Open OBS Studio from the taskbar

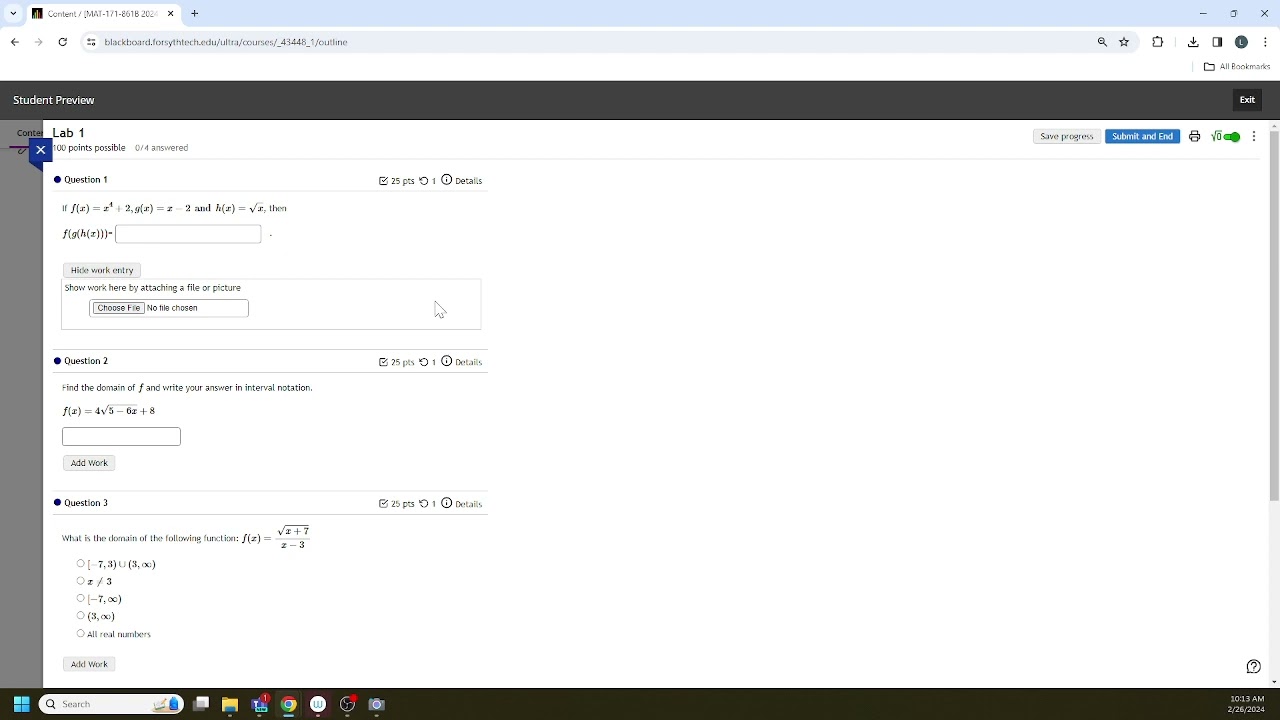[x=347, y=704]
